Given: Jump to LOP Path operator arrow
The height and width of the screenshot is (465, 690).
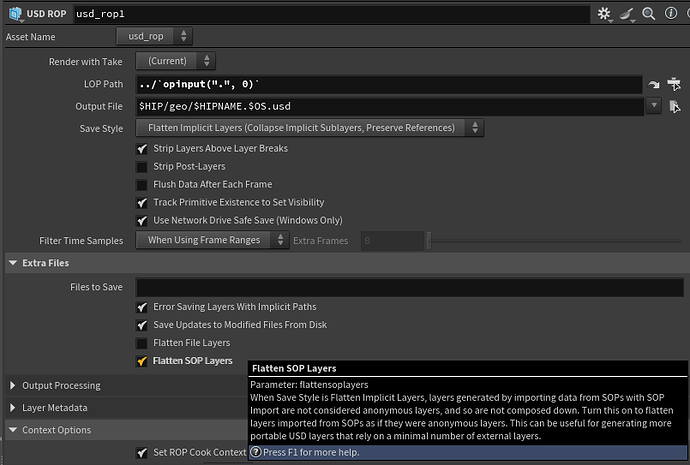Looking at the screenshot, I should (655, 85).
